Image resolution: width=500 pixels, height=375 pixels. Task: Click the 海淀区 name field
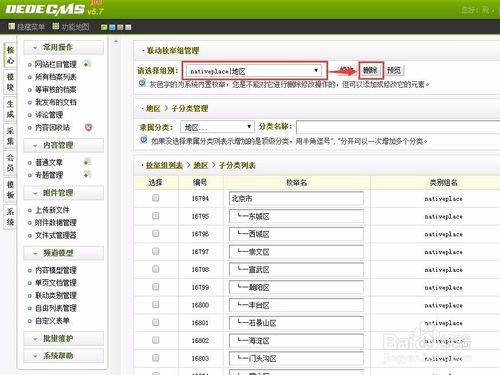(x=296, y=341)
